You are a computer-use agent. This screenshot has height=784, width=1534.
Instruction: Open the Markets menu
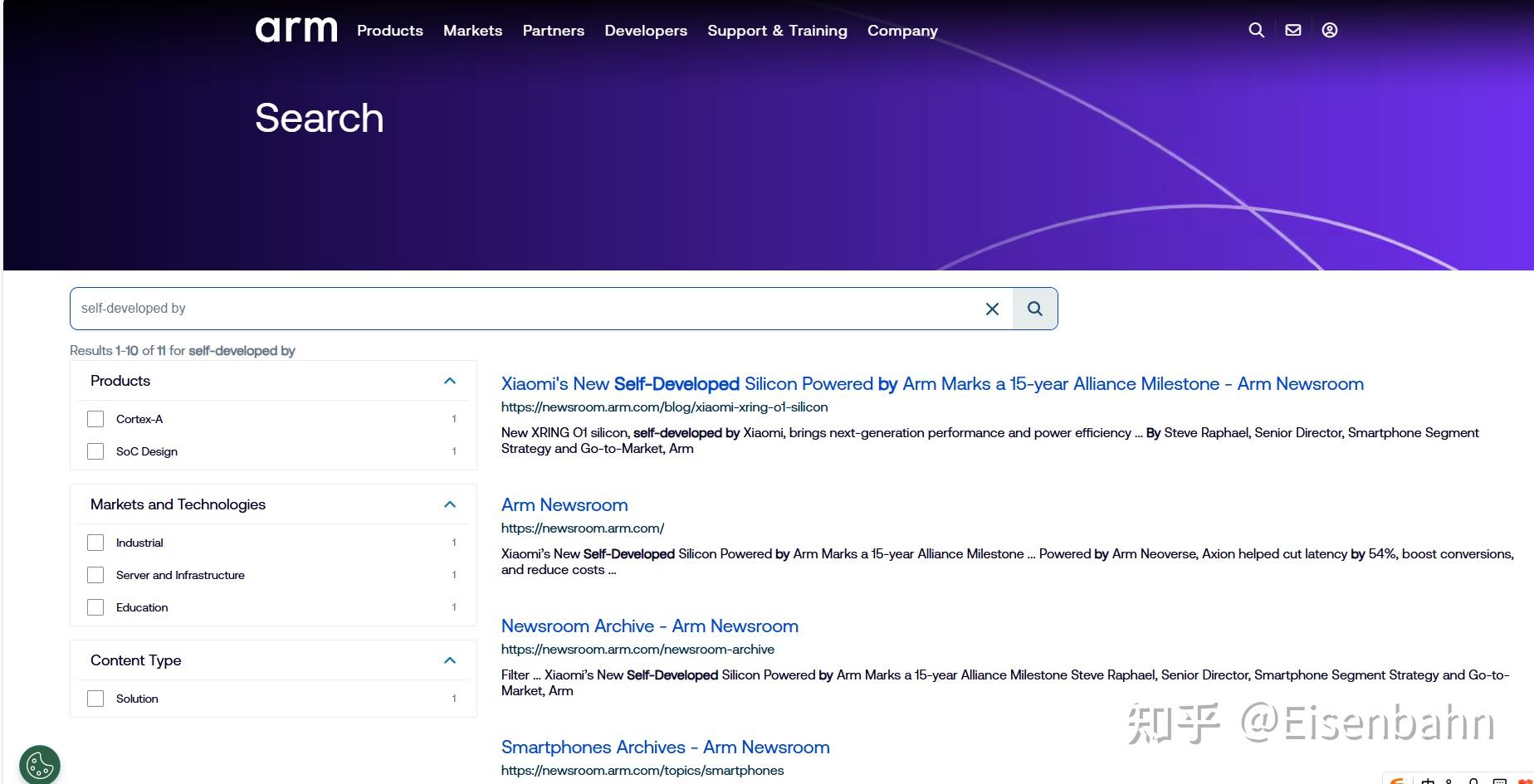(x=472, y=31)
